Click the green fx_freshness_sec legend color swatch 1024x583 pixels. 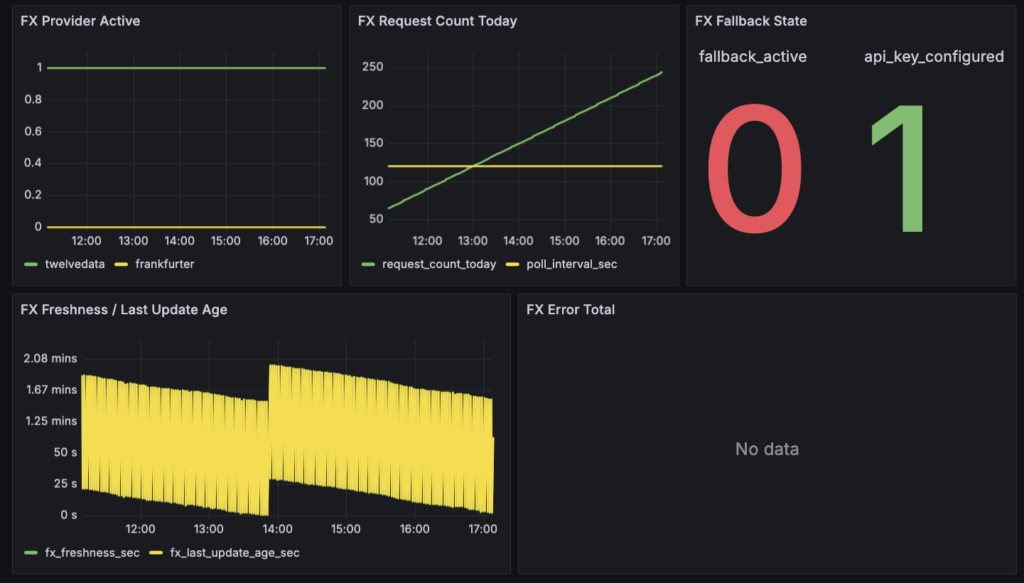(x=29, y=552)
